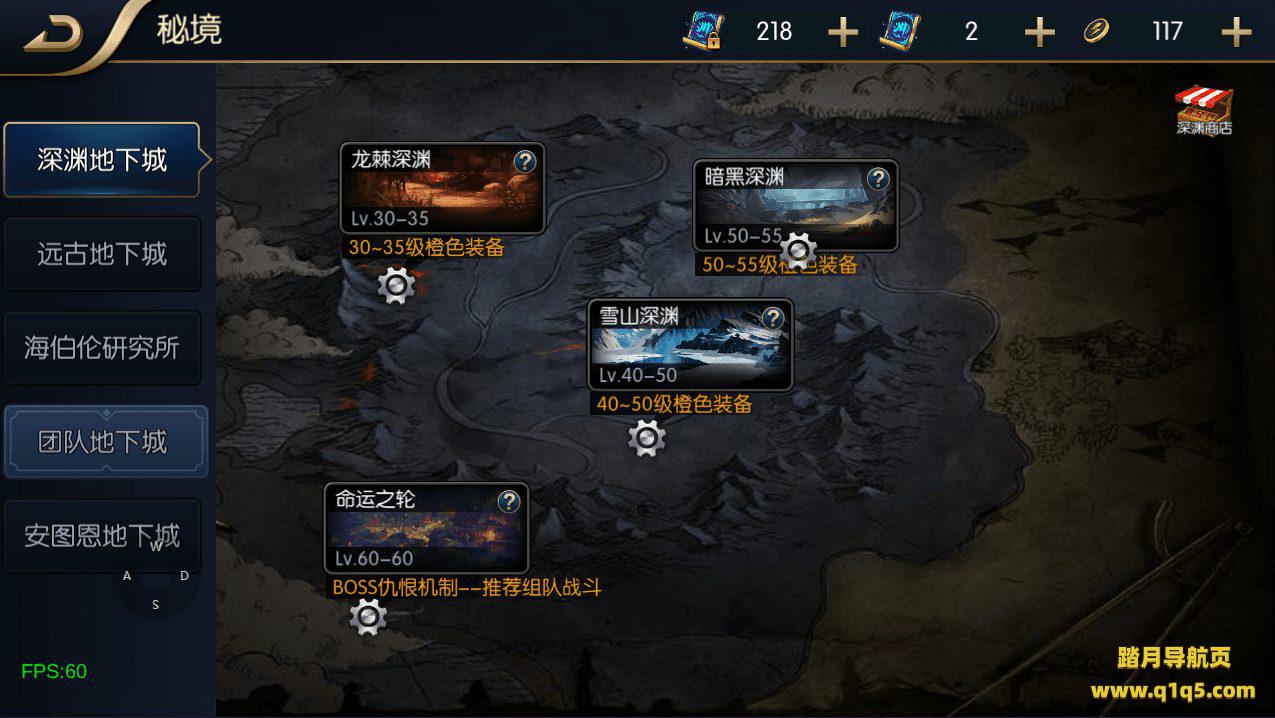
Task: Add more gold coins (117)
Action: (1237, 32)
